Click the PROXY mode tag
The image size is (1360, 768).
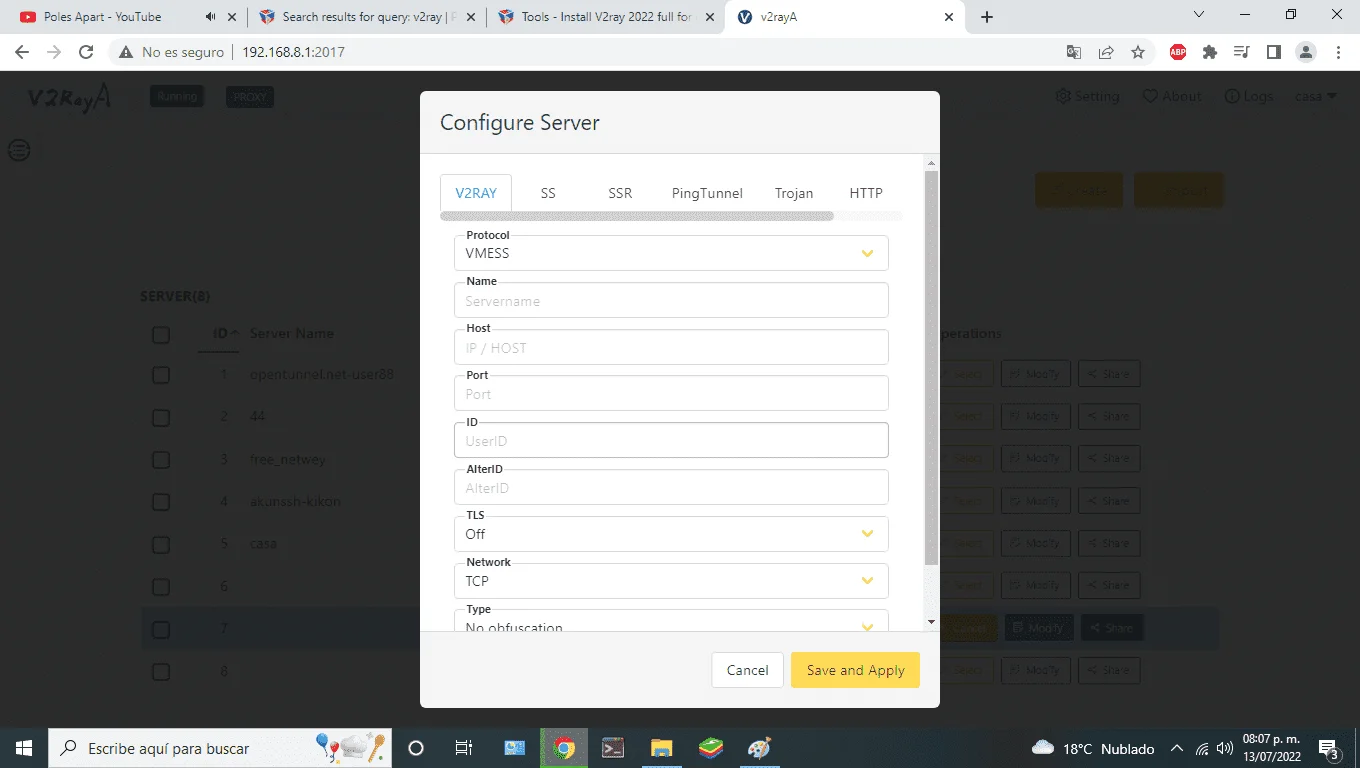[x=249, y=96]
